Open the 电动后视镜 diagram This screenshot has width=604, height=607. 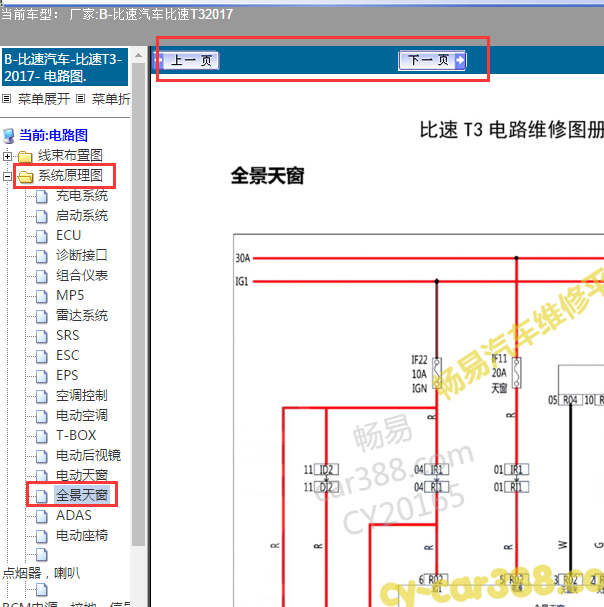click(88, 455)
